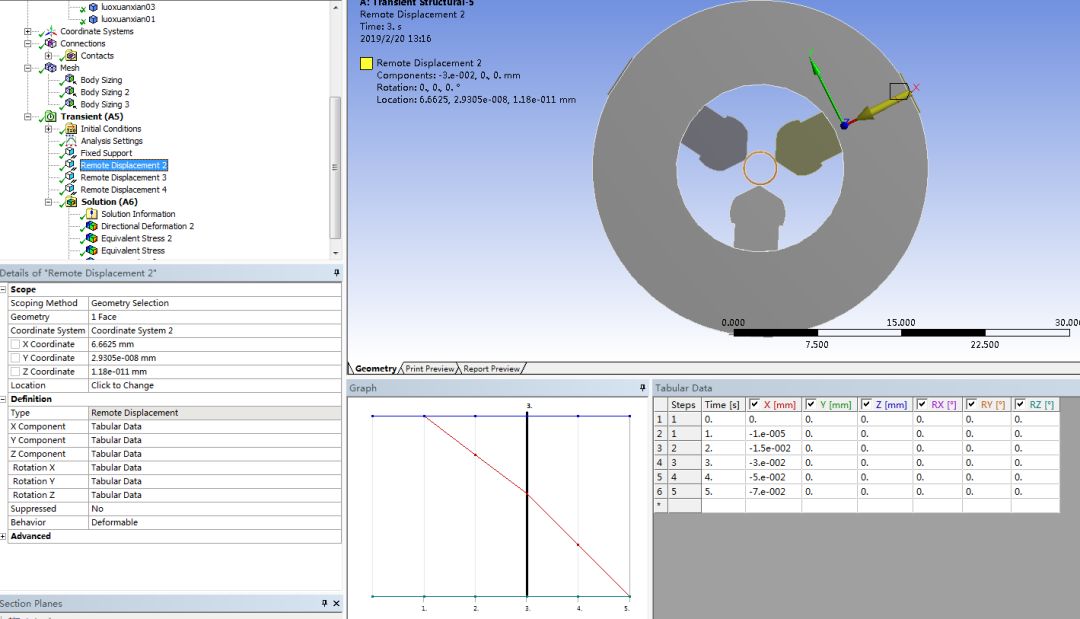Click the outline tree scroll down arrow

pyautogui.click(x=335, y=253)
